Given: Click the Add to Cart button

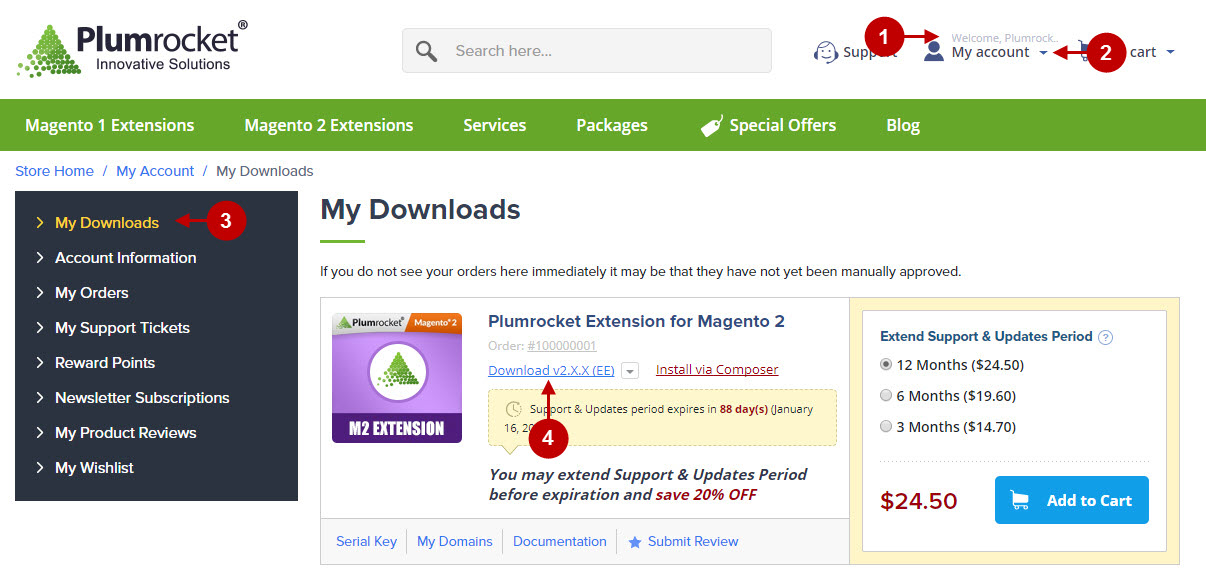Looking at the screenshot, I should pyautogui.click(x=1071, y=500).
